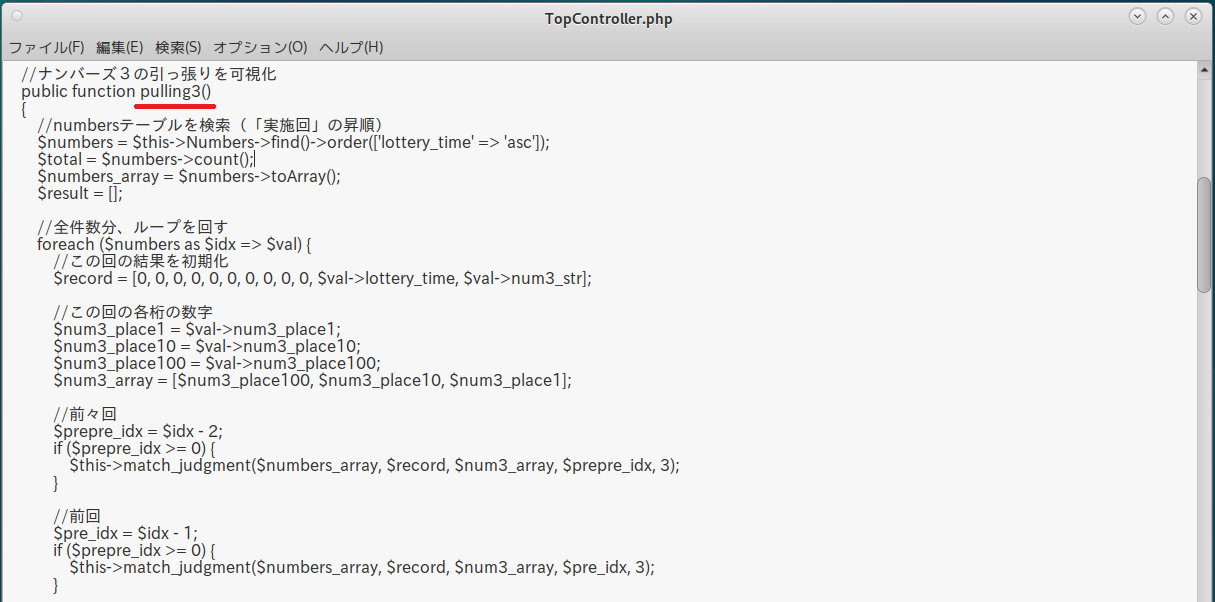Screen dimensions: 1215x602
Task: Click the $num3_array assignment line
Action: click(312, 380)
